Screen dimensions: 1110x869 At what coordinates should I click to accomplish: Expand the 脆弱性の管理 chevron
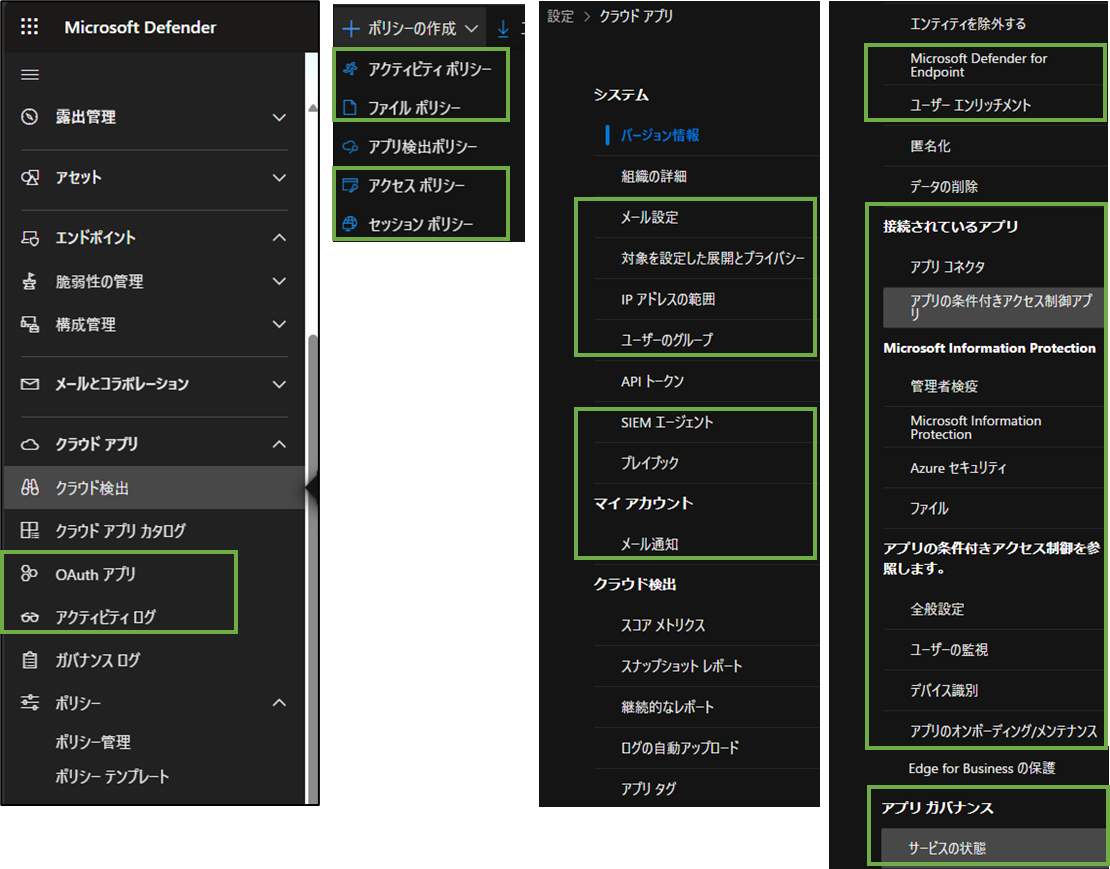click(280, 282)
